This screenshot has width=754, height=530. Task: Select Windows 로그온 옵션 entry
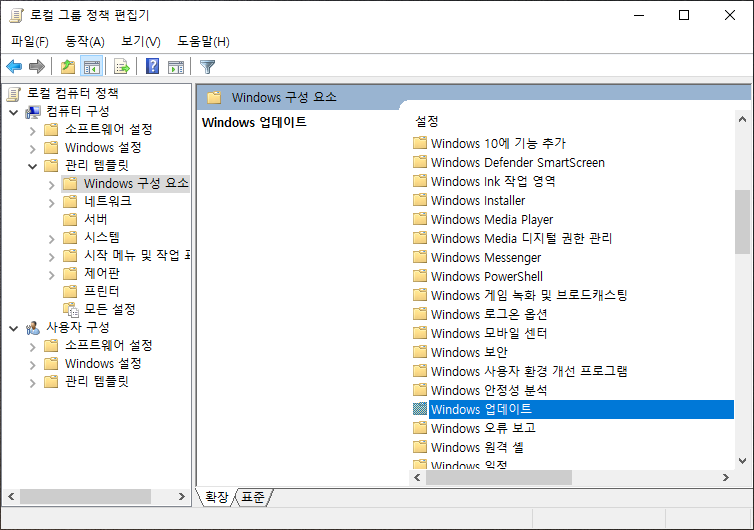point(489,314)
